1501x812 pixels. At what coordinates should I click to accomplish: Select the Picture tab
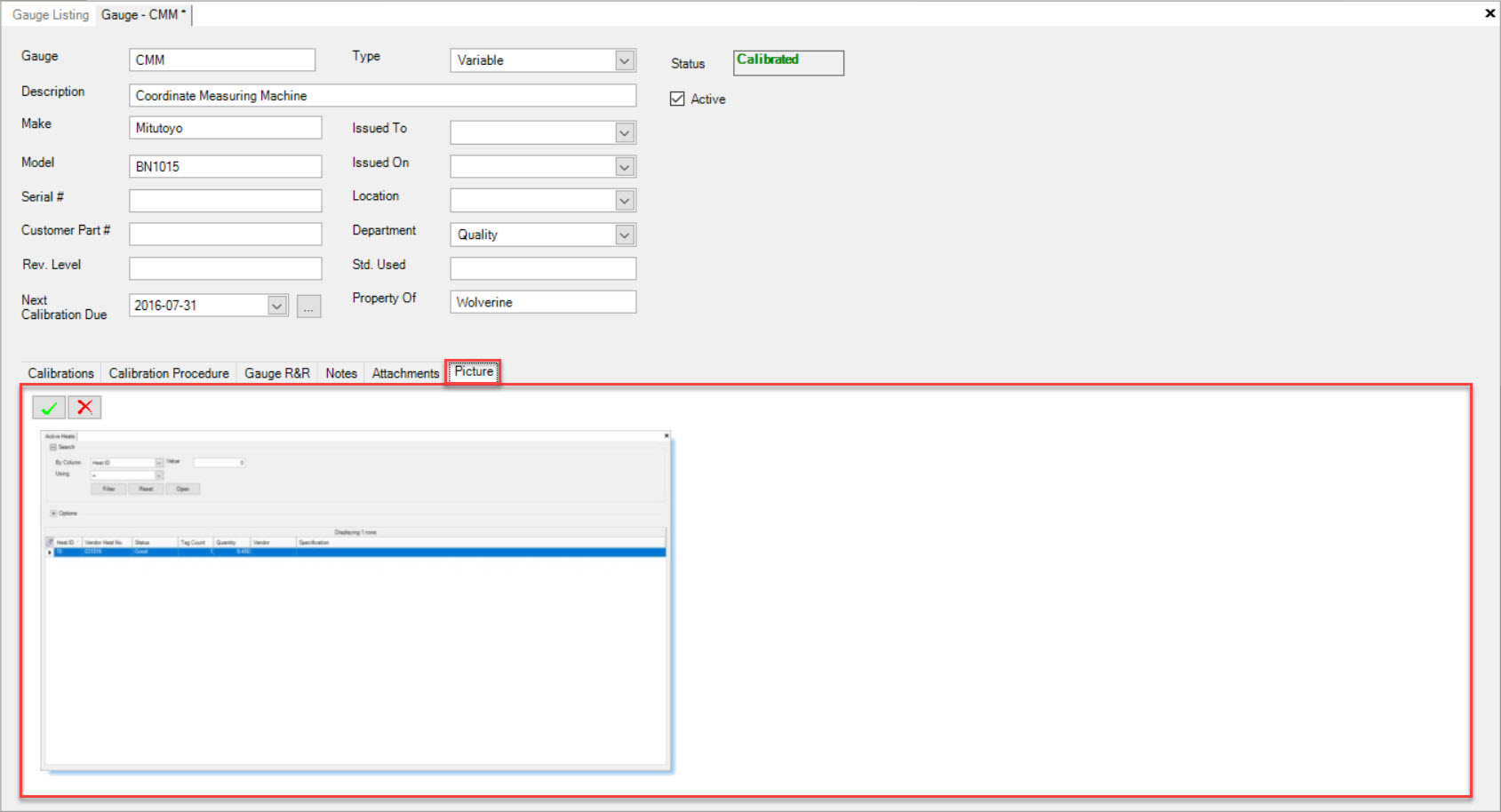click(x=474, y=371)
